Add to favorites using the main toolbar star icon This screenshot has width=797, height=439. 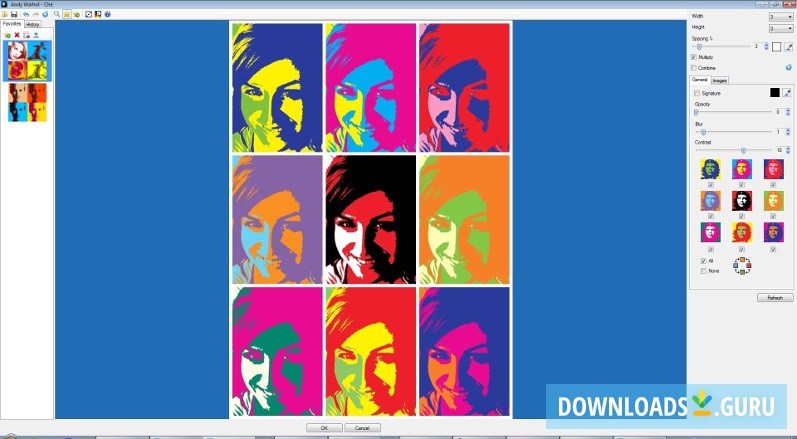coord(77,14)
